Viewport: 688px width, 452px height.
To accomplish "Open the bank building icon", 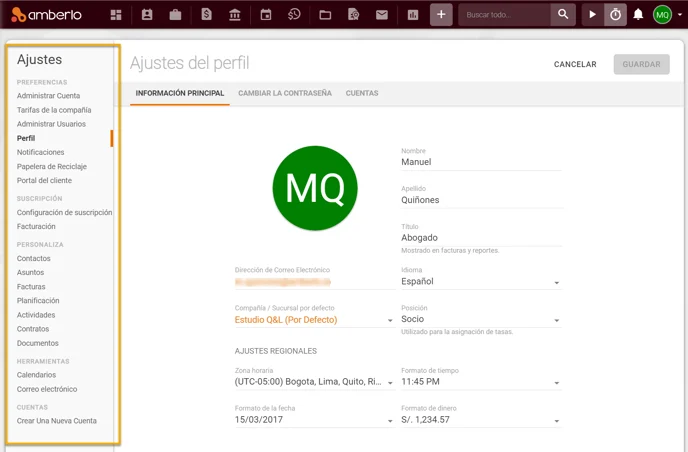I will 235,15.
